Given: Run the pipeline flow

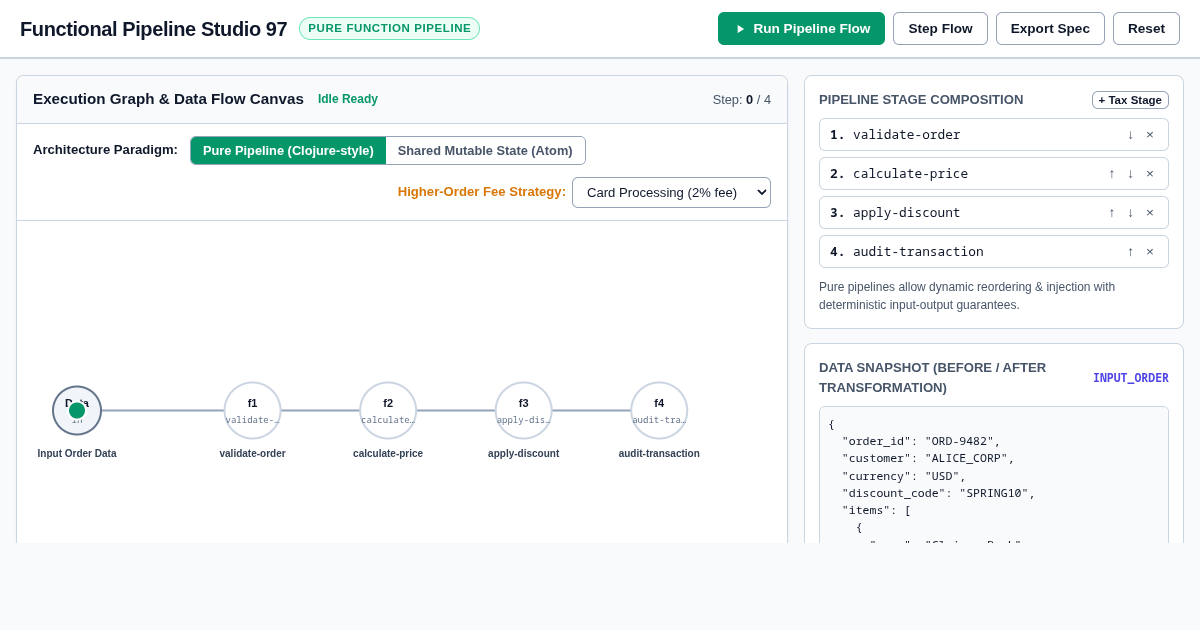Looking at the screenshot, I should pos(801,28).
